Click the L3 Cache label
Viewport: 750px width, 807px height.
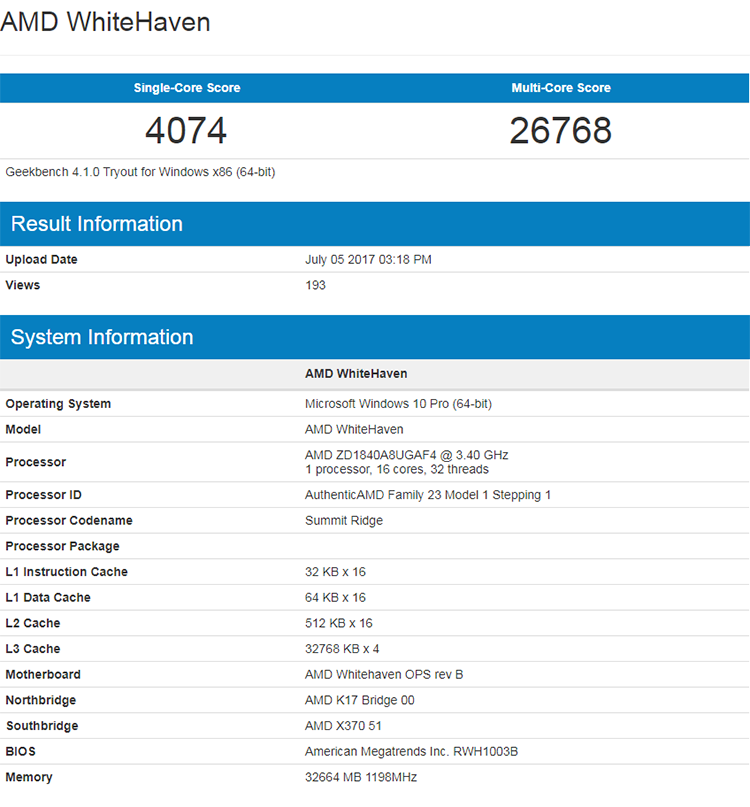tap(32, 649)
